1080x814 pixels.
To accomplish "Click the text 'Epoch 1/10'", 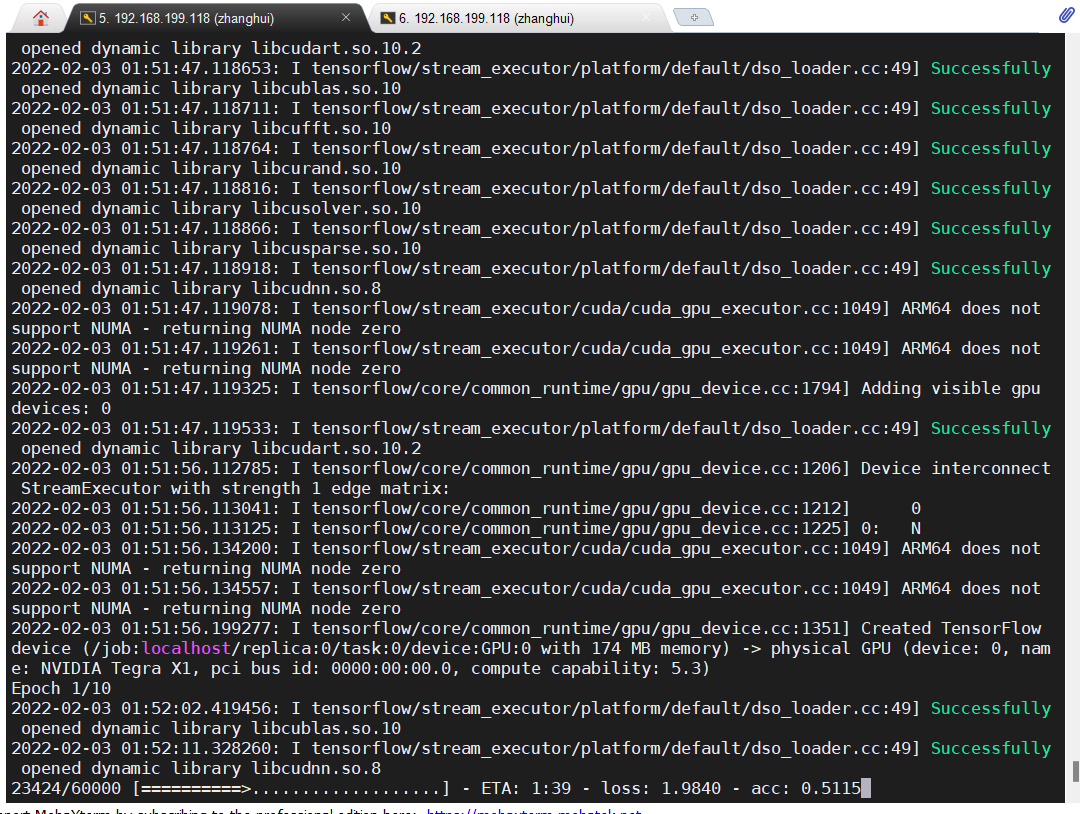I will [x=61, y=688].
